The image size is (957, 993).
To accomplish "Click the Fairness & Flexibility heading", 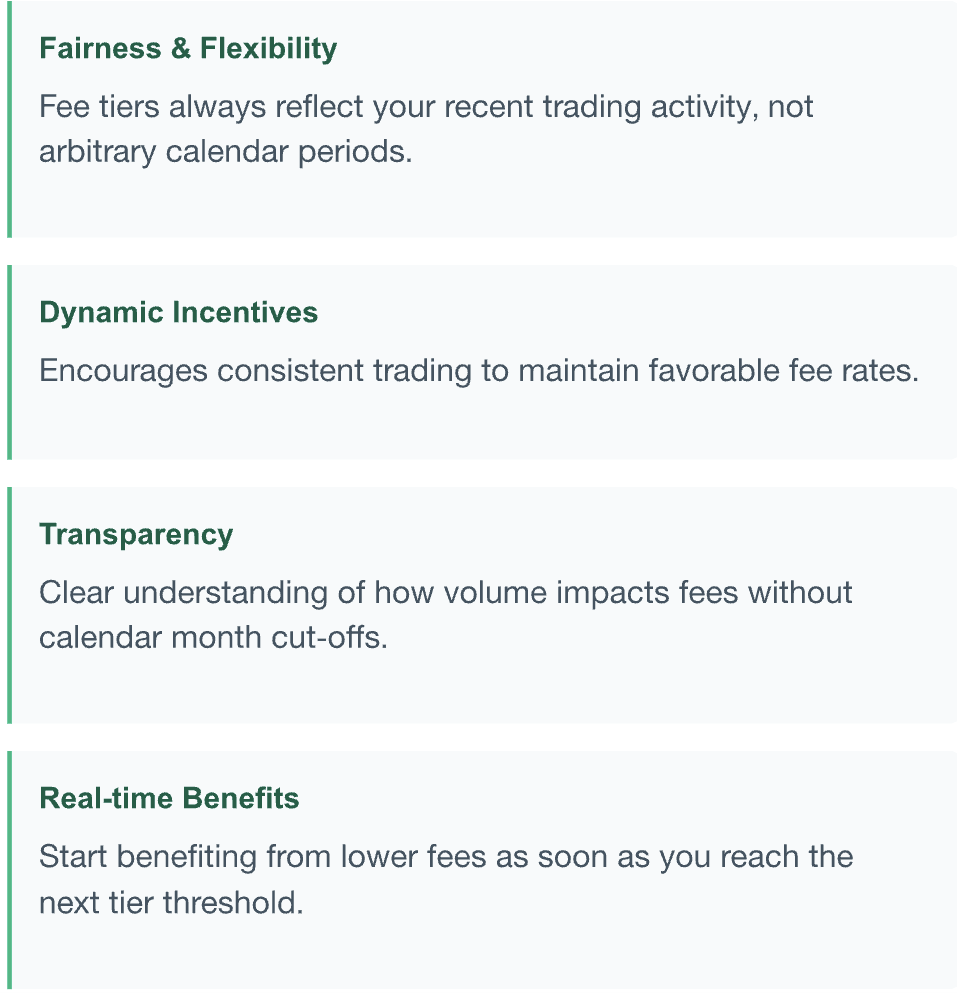I will click(x=188, y=49).
